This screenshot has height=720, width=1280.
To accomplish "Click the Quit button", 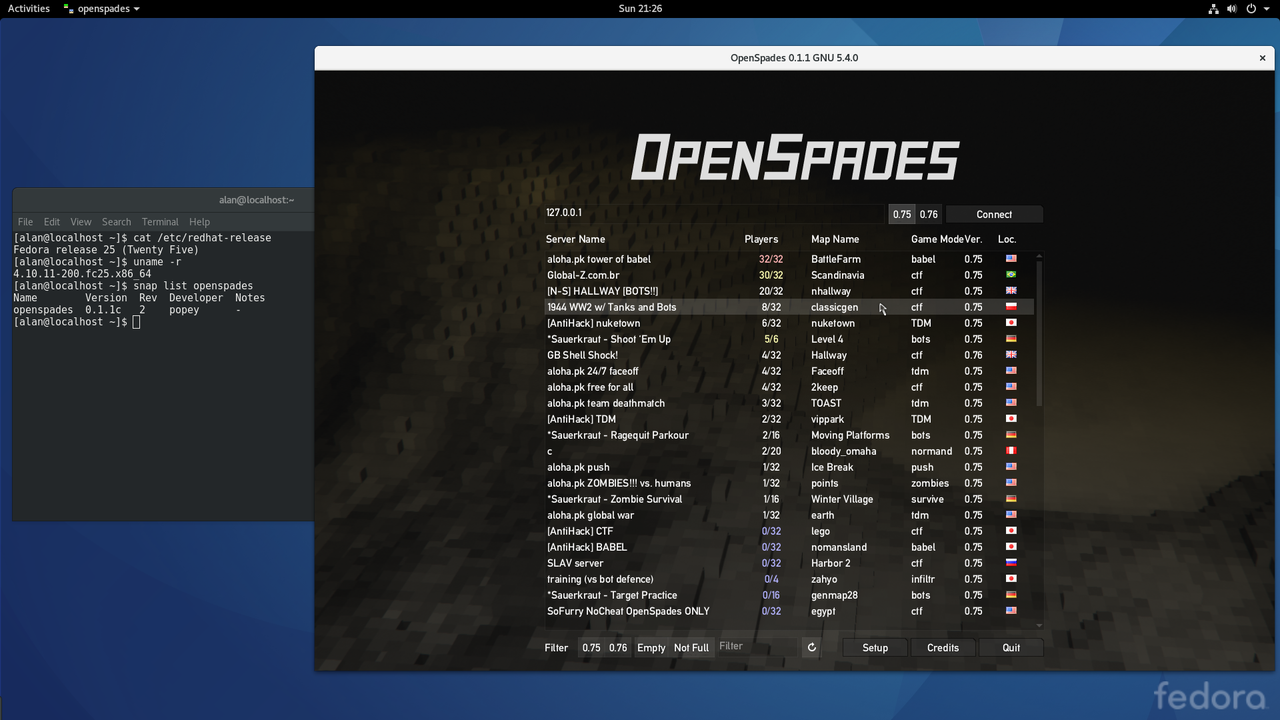I will coord(1011,648).
